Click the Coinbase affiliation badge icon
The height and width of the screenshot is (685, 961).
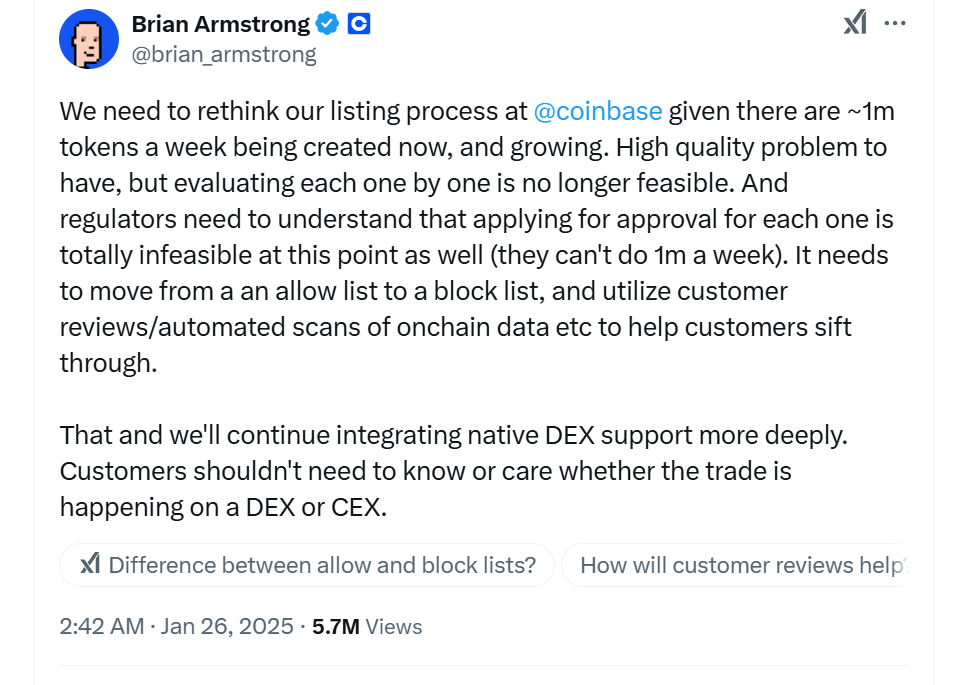pos(359,23)
